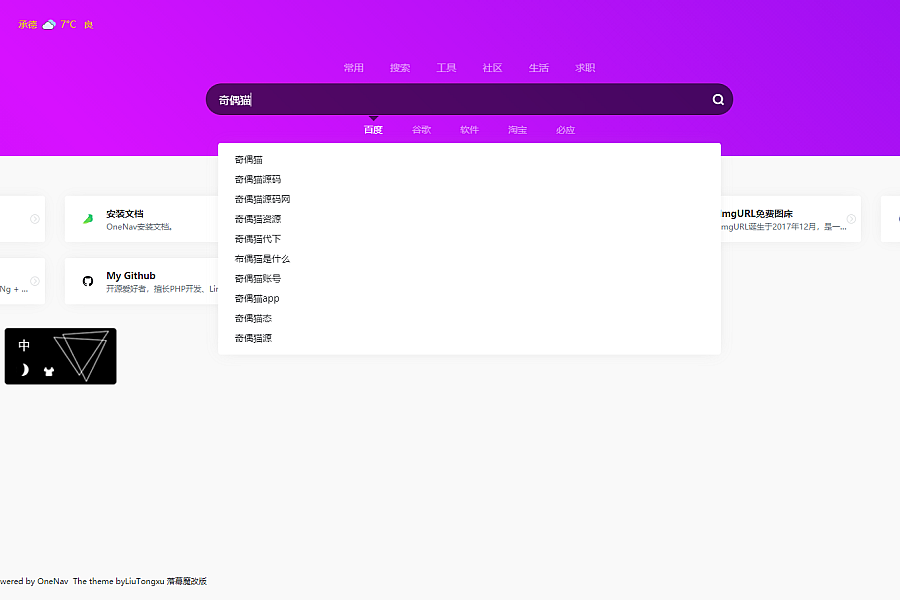This screenshot has width=900, height=600.
Task: Select 淘宝 as the search engine
Action: click(517, 130)
